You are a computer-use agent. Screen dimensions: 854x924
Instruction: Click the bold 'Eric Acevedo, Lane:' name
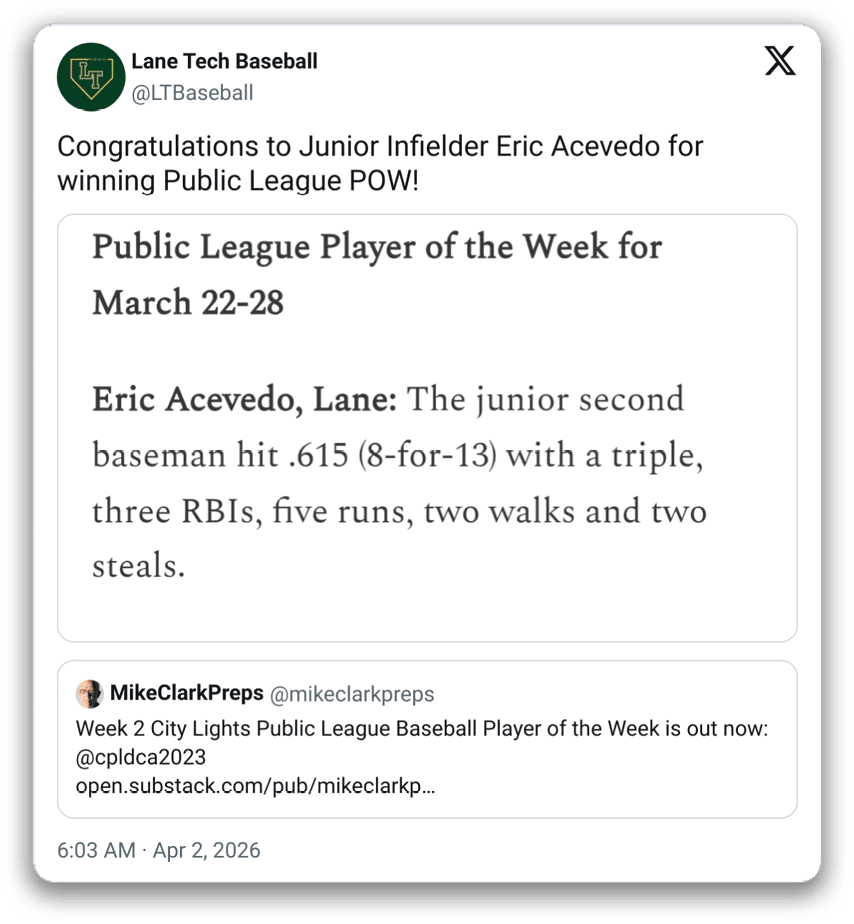coord(245,400)
